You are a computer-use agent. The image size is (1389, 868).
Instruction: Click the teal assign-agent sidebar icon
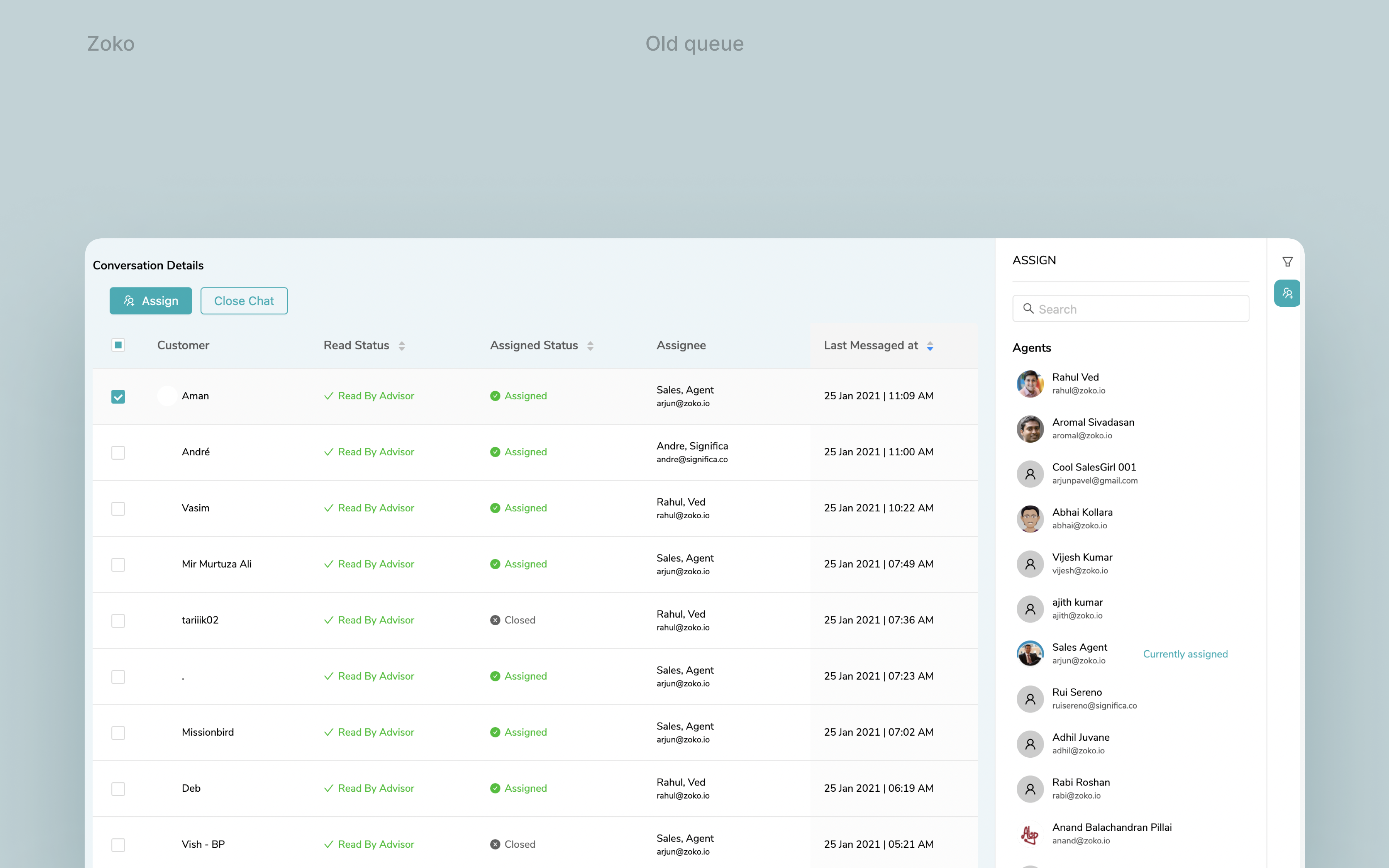(1287, 293)
